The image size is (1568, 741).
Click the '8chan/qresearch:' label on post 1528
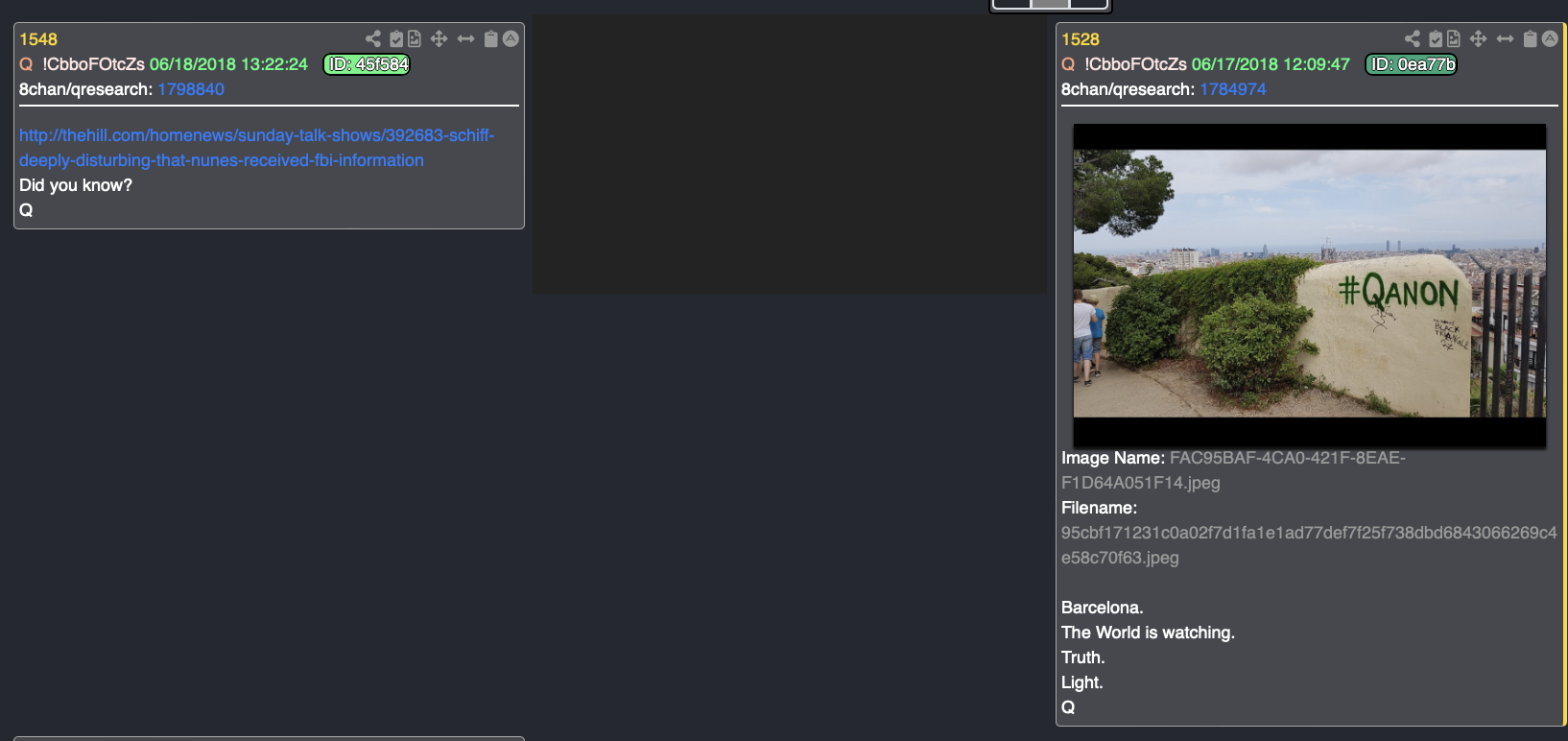coord(1128,89)
